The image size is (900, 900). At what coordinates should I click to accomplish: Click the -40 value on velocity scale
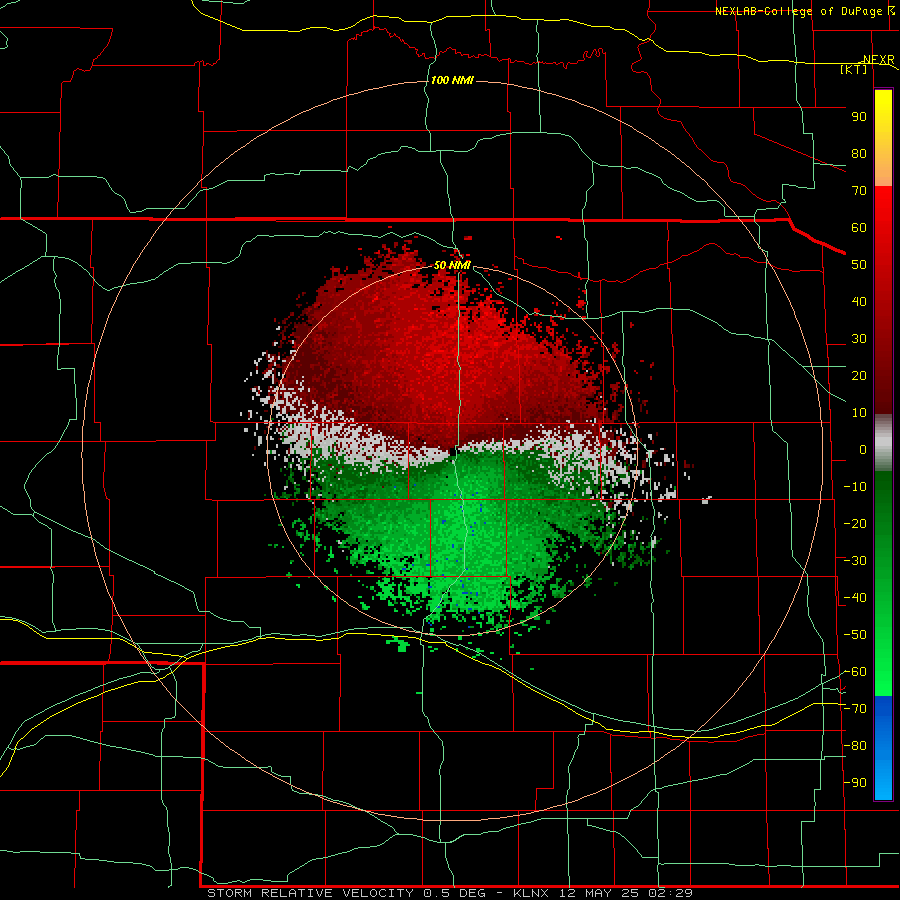tap(855, 598)
